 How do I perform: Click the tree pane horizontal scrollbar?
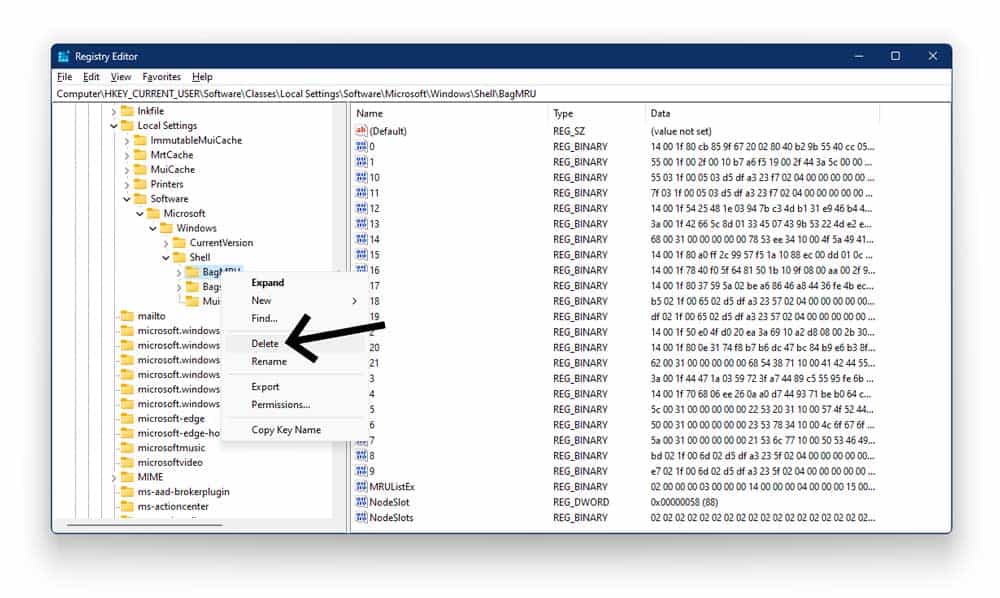tap(145, 525)
